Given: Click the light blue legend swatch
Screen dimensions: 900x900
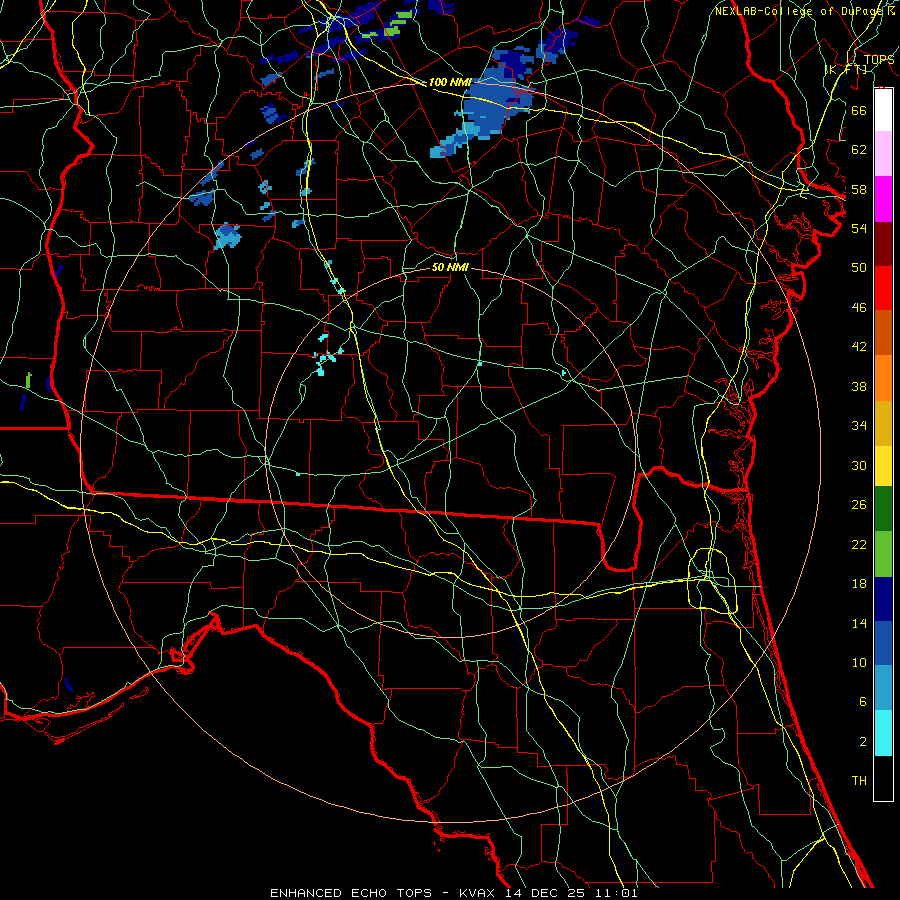Looking at the screenshot, I should click(x=883, y=688).
